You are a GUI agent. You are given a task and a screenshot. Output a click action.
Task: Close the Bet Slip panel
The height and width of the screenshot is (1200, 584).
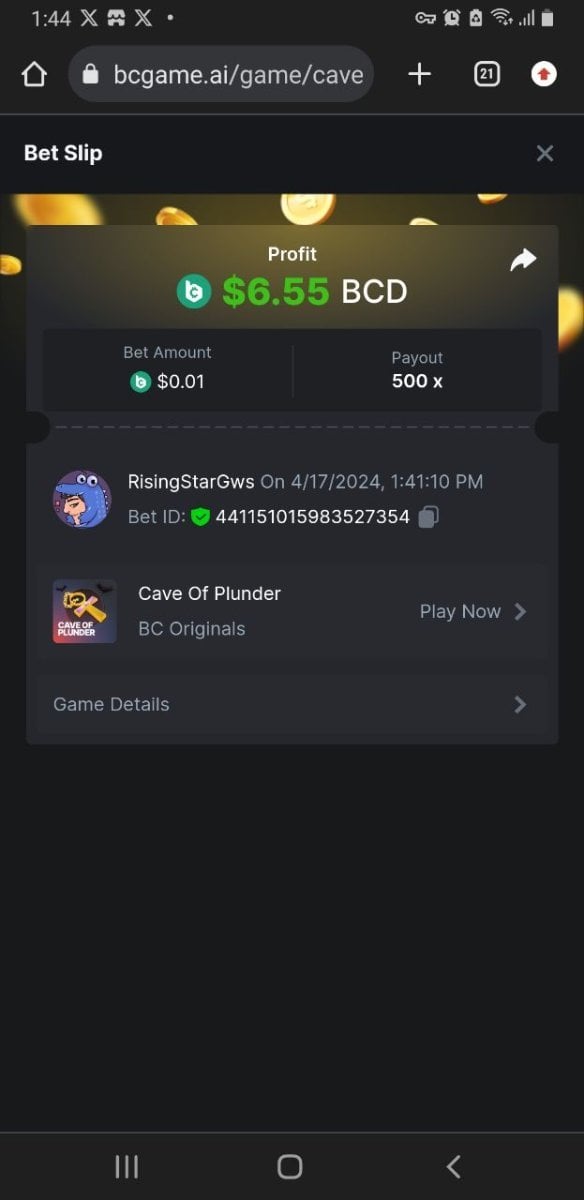[x=545, y=153]
